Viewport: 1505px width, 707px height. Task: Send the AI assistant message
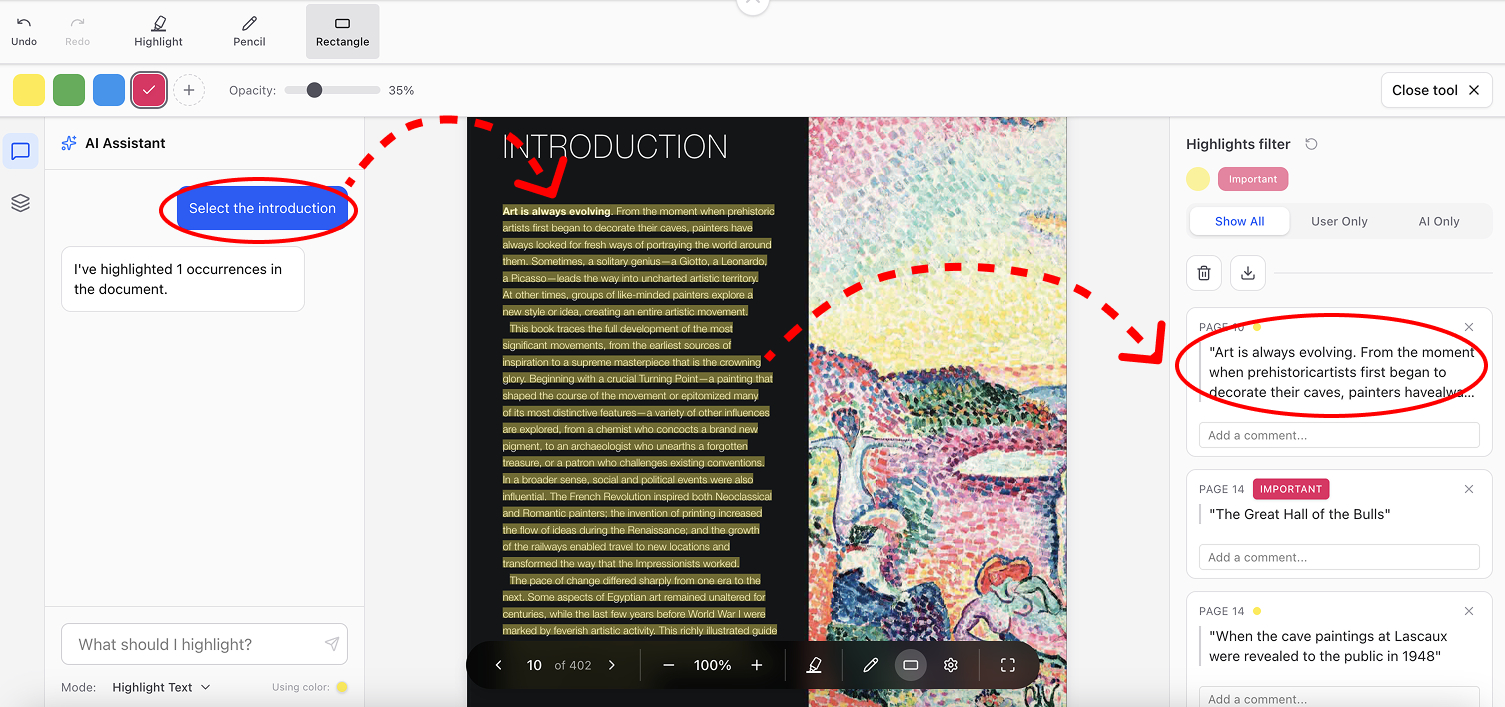pos(331,644)
